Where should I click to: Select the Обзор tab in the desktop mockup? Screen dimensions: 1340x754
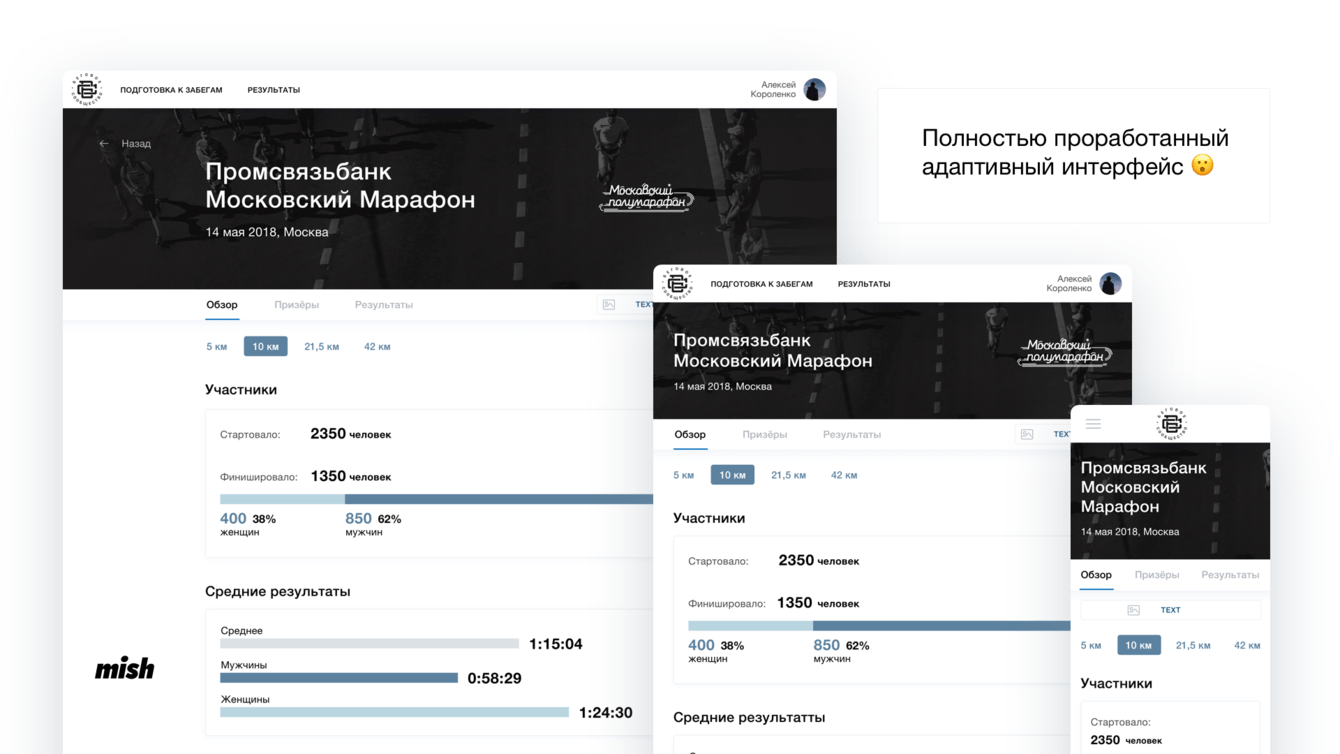222,305
